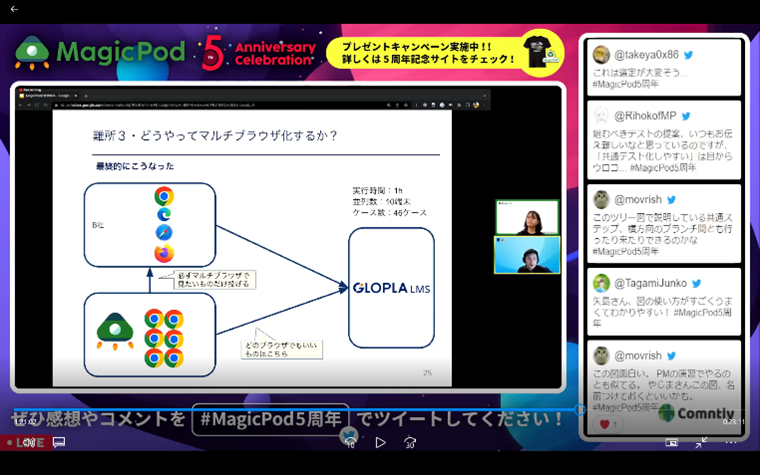Viewport: 760px width, 475px height.
Task: Go back using the top-left arrow
Action: tap(14, 9)
